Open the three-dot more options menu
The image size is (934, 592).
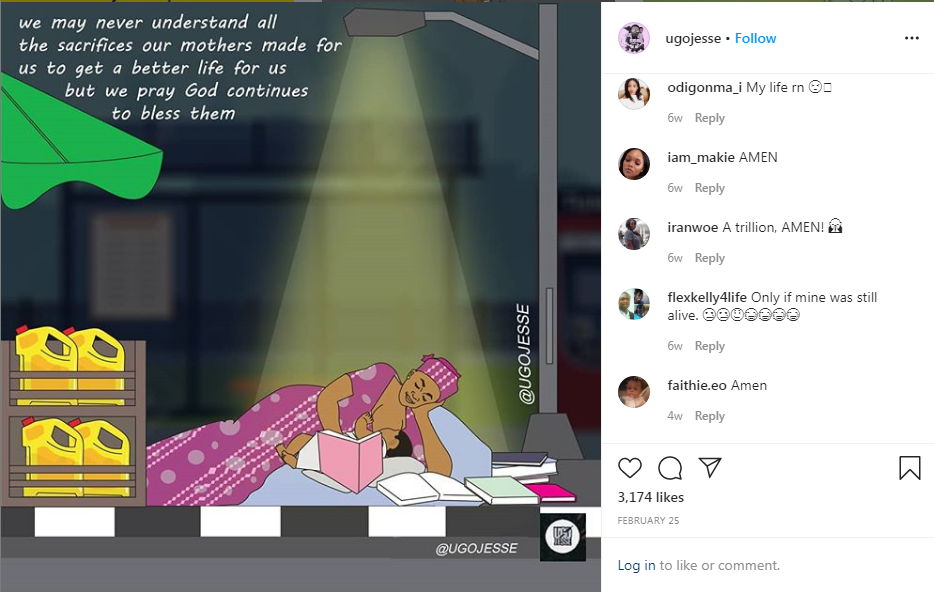[x=911, y=38]
